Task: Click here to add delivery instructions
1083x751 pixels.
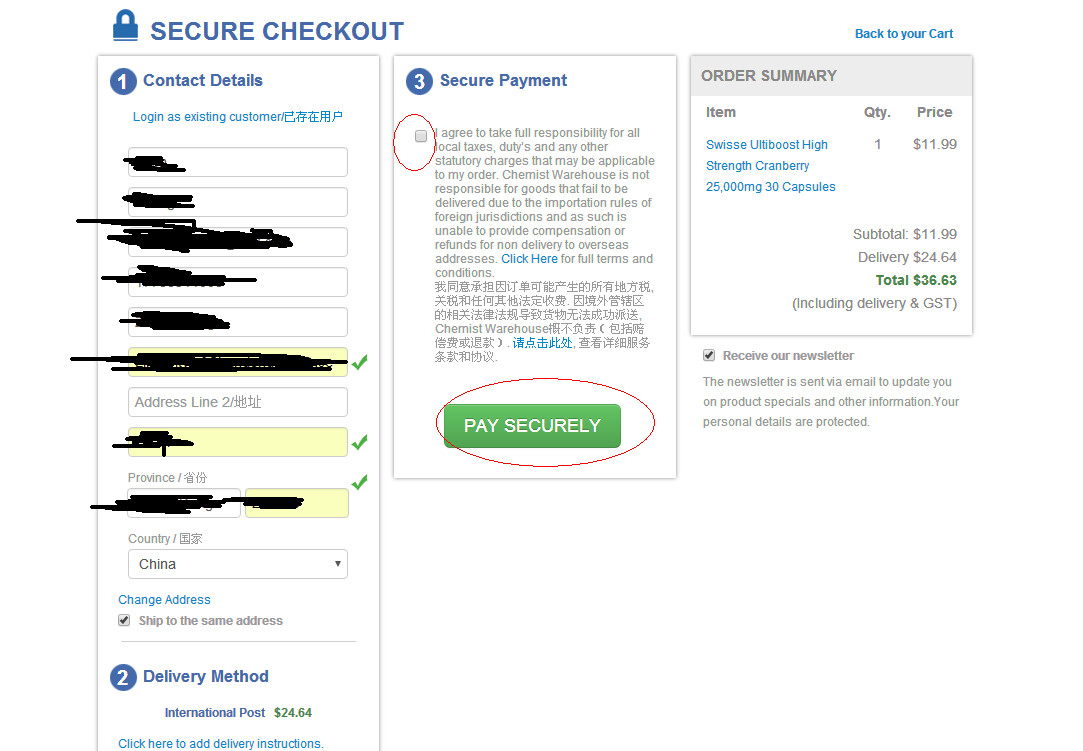Action: (x=220, y=743)
